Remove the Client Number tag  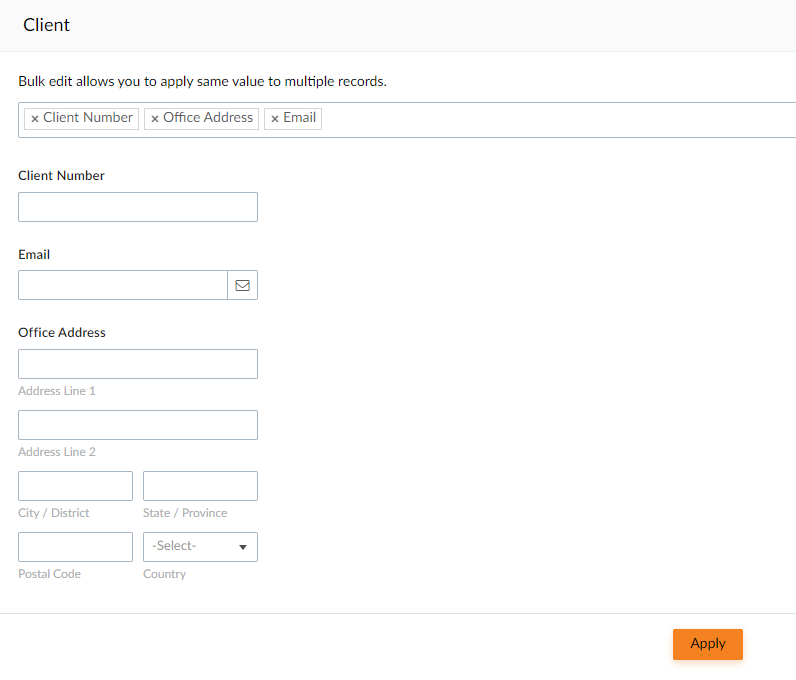(35, 119)
